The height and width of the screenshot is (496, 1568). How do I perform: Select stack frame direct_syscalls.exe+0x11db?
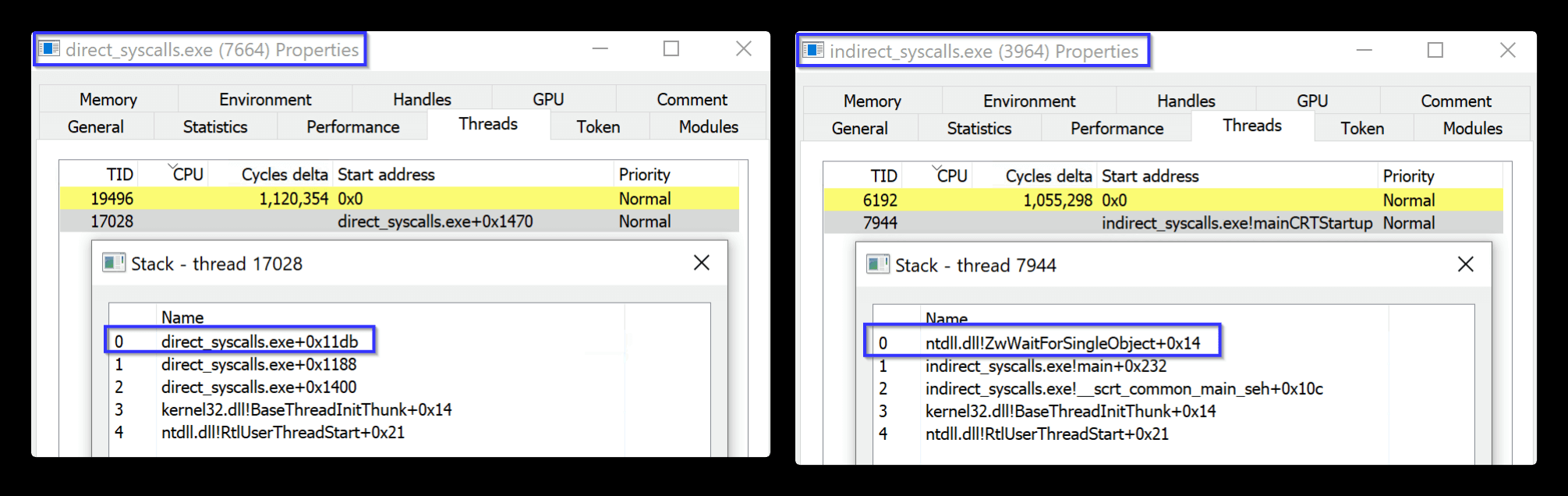[260, 341]
